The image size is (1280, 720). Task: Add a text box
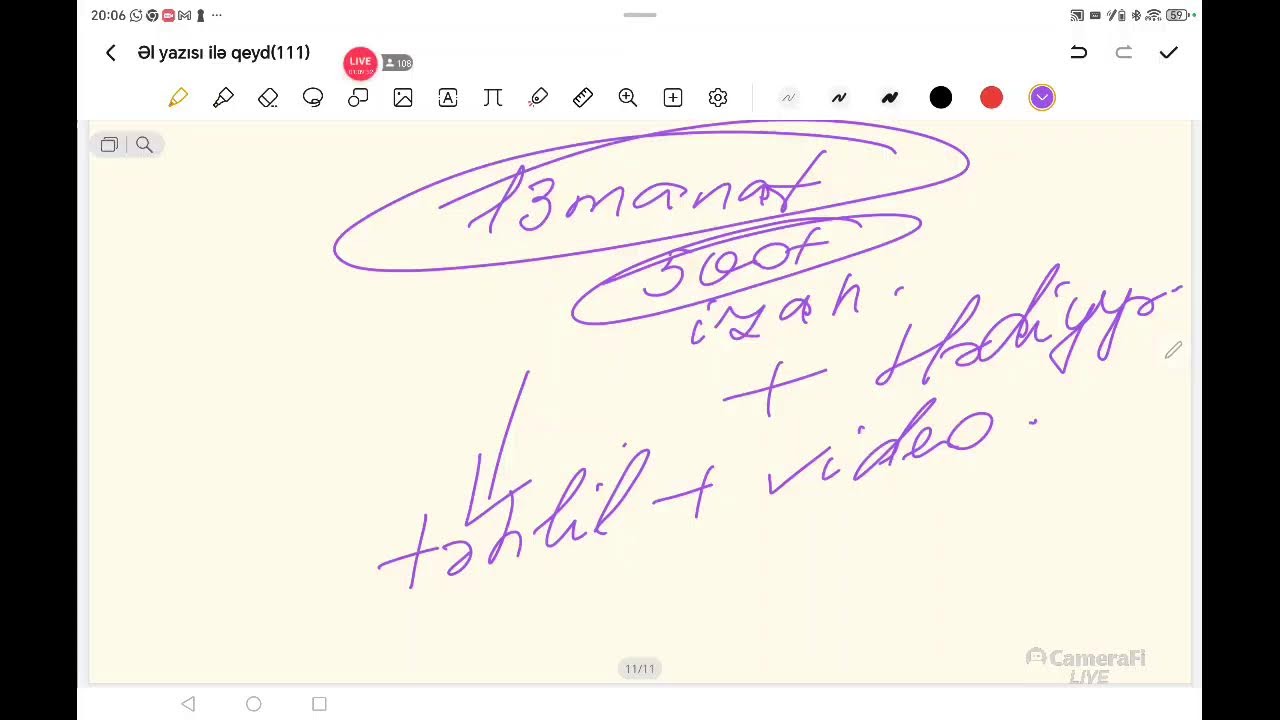[x=448, y=97]
